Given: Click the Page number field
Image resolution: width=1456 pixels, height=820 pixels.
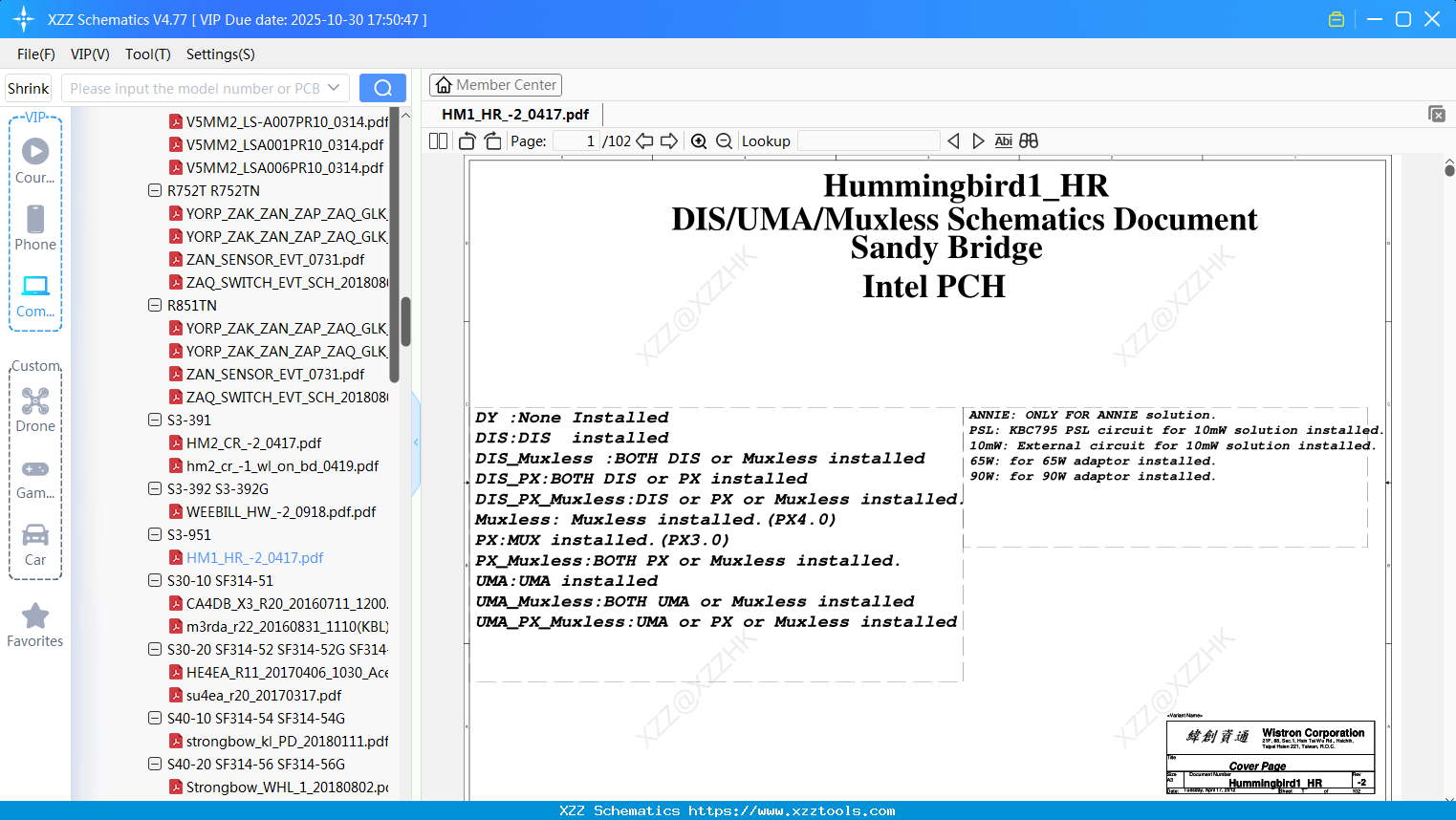Looking at the screenshot, I should coord(576,141).
